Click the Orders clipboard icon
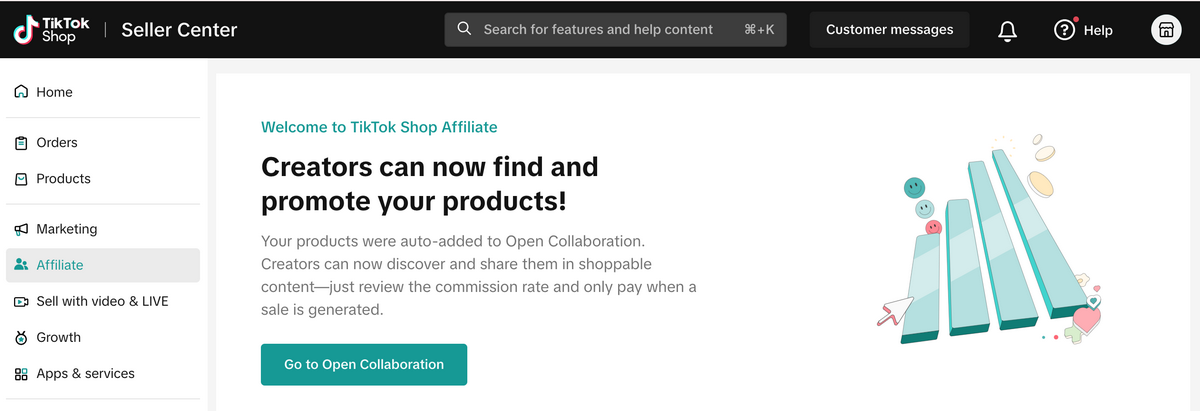Screen dimensions: 1200x411 [21, 143]
